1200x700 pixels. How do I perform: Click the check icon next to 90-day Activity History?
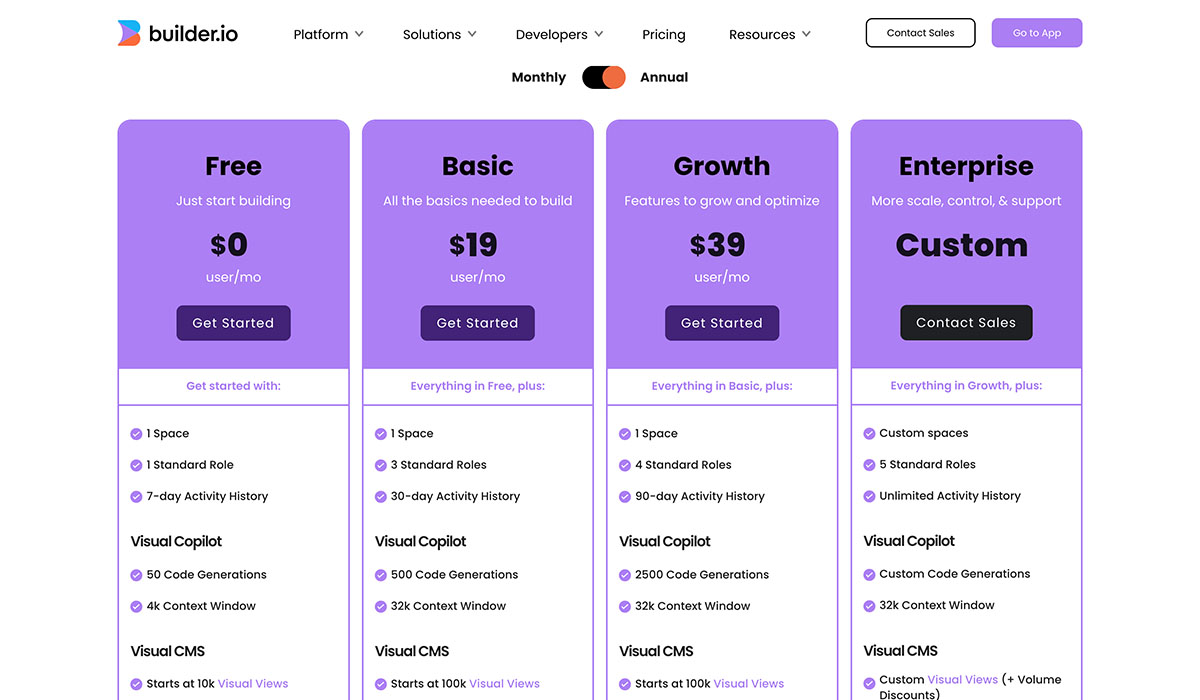pos(625,496)
